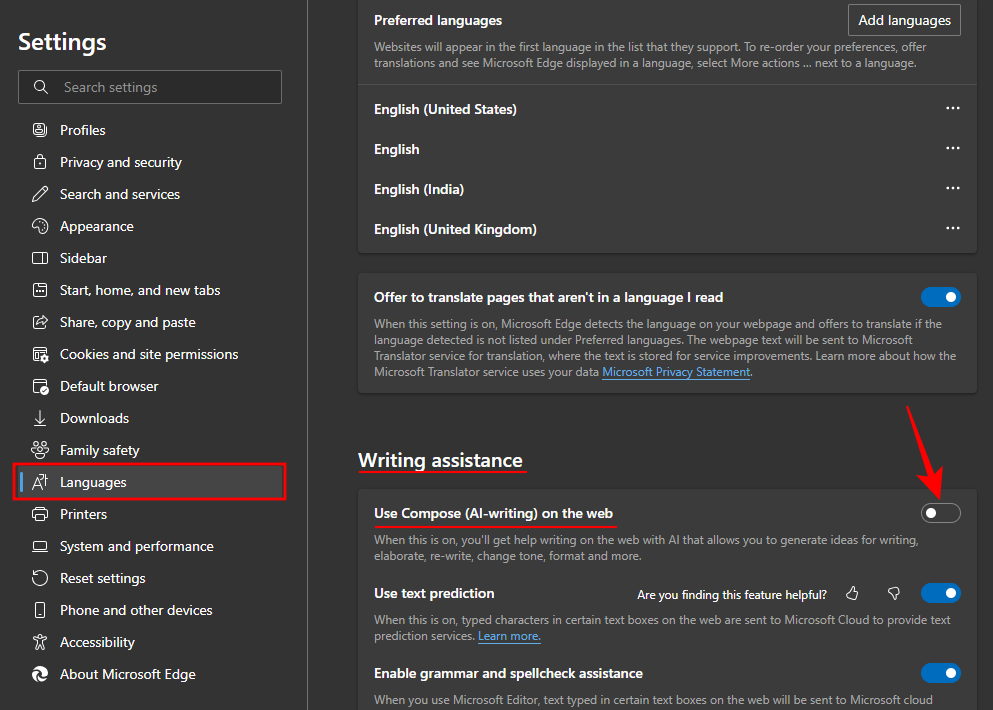Image resolution: width=993 pixels, height=710 pixels.
Task: Click the Family safety icon
Action: click(x=40, y=450)
